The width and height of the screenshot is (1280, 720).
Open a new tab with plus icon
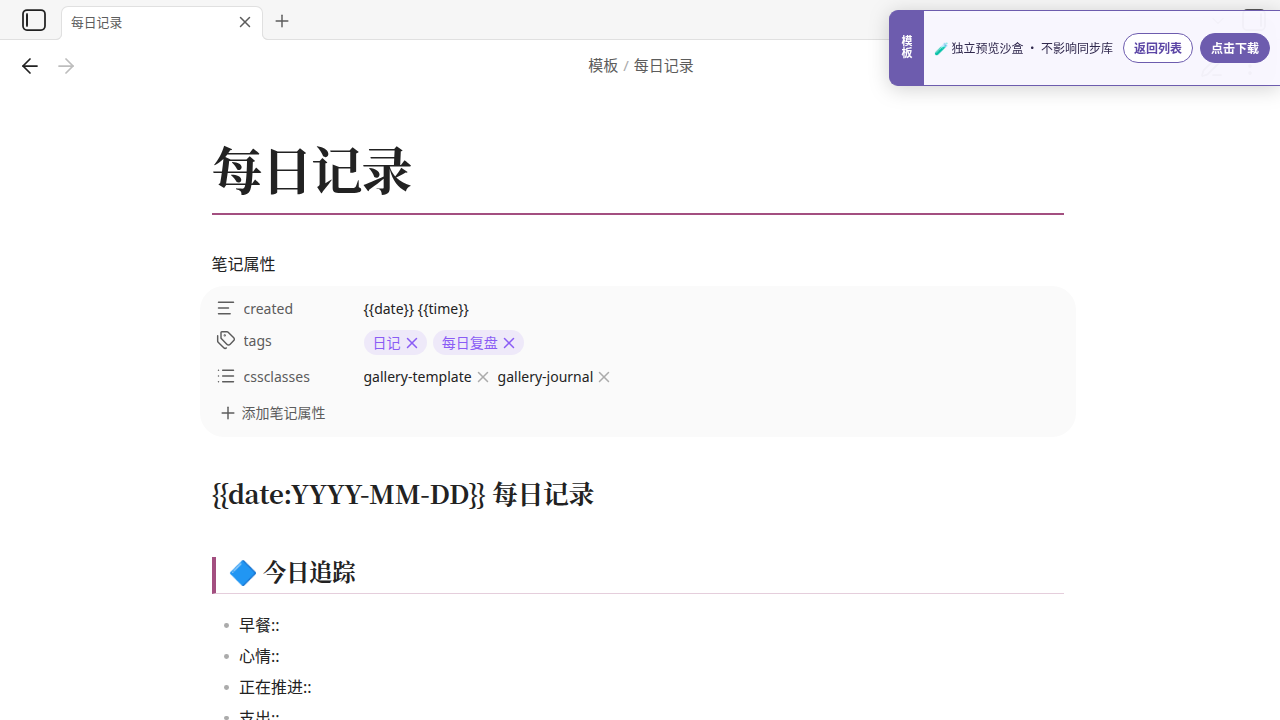[282, 21]
